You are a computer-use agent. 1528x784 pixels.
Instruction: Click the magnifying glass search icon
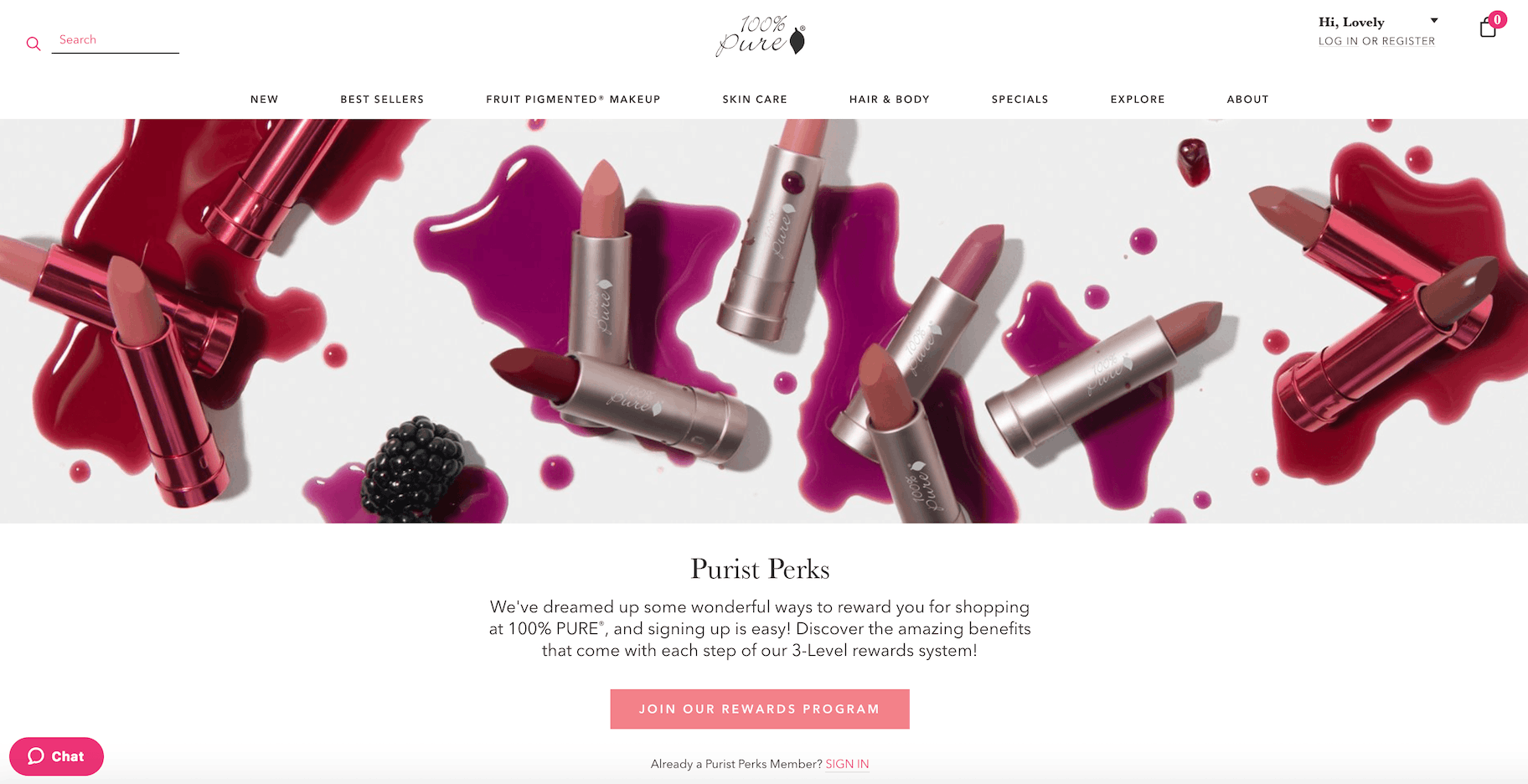click(34, 44)
